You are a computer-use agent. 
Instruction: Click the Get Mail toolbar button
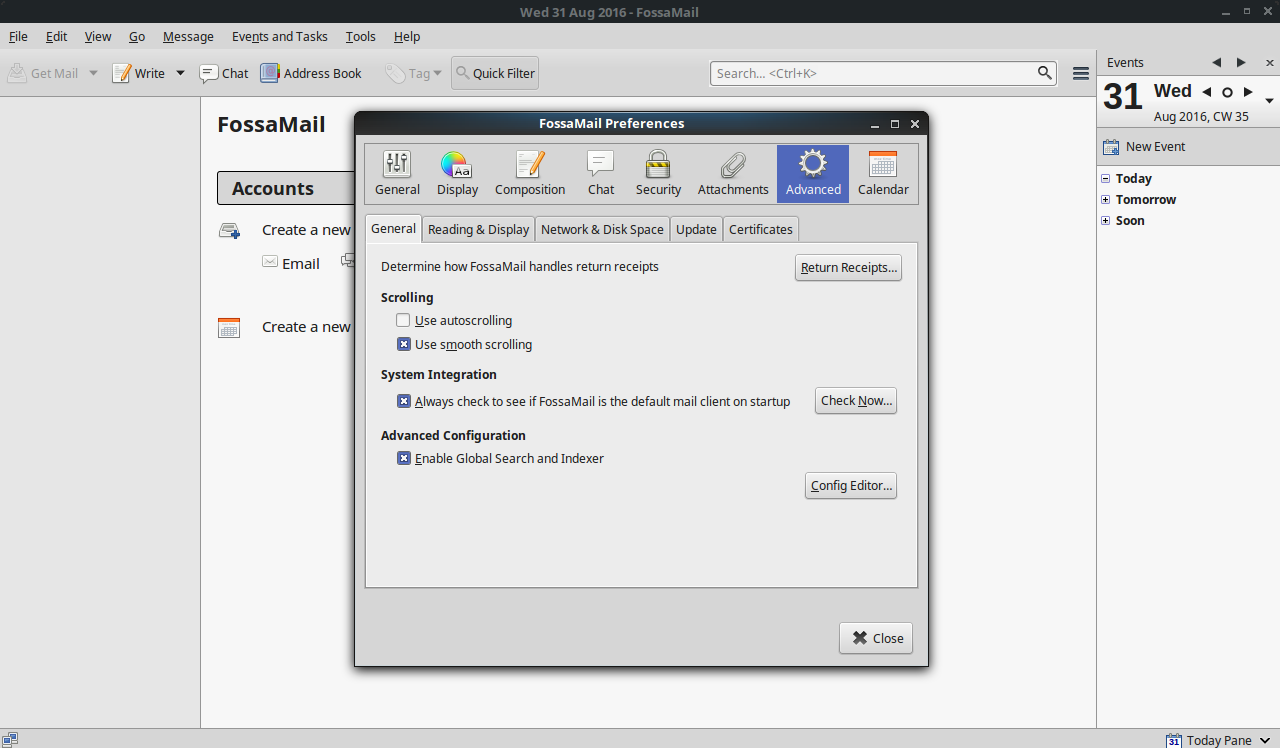point(43,73)
